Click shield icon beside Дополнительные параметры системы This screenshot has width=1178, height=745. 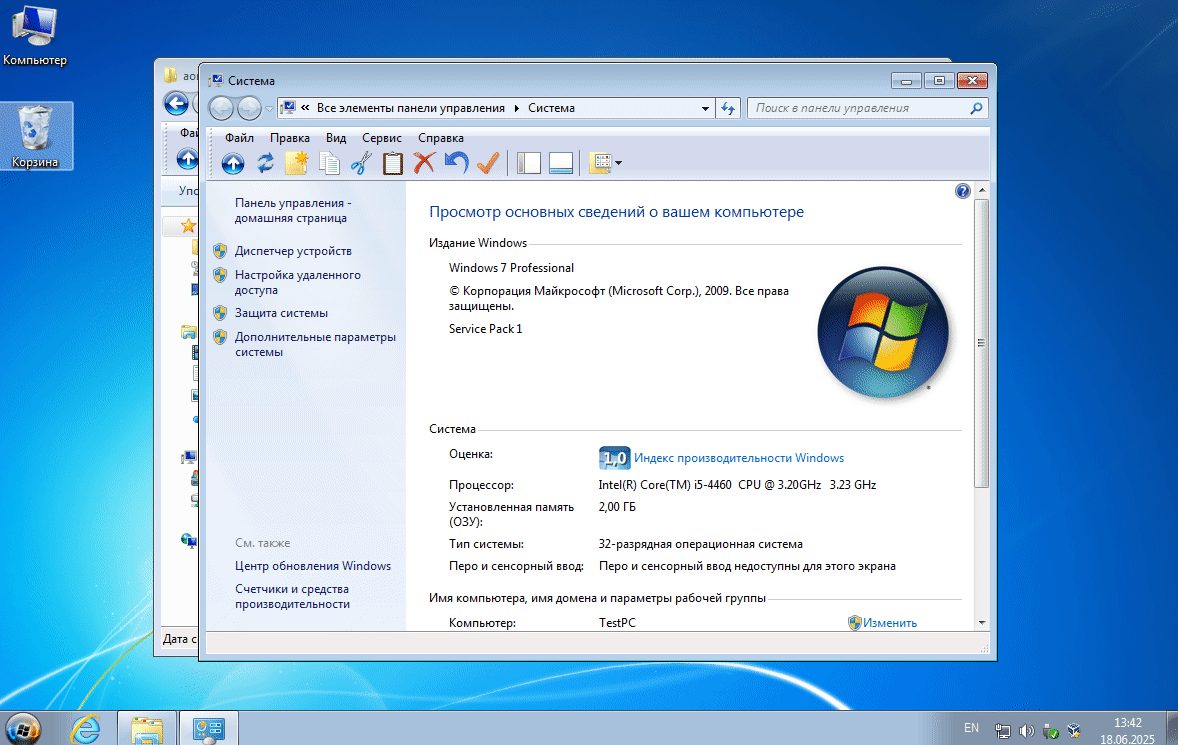coord(220,337)
